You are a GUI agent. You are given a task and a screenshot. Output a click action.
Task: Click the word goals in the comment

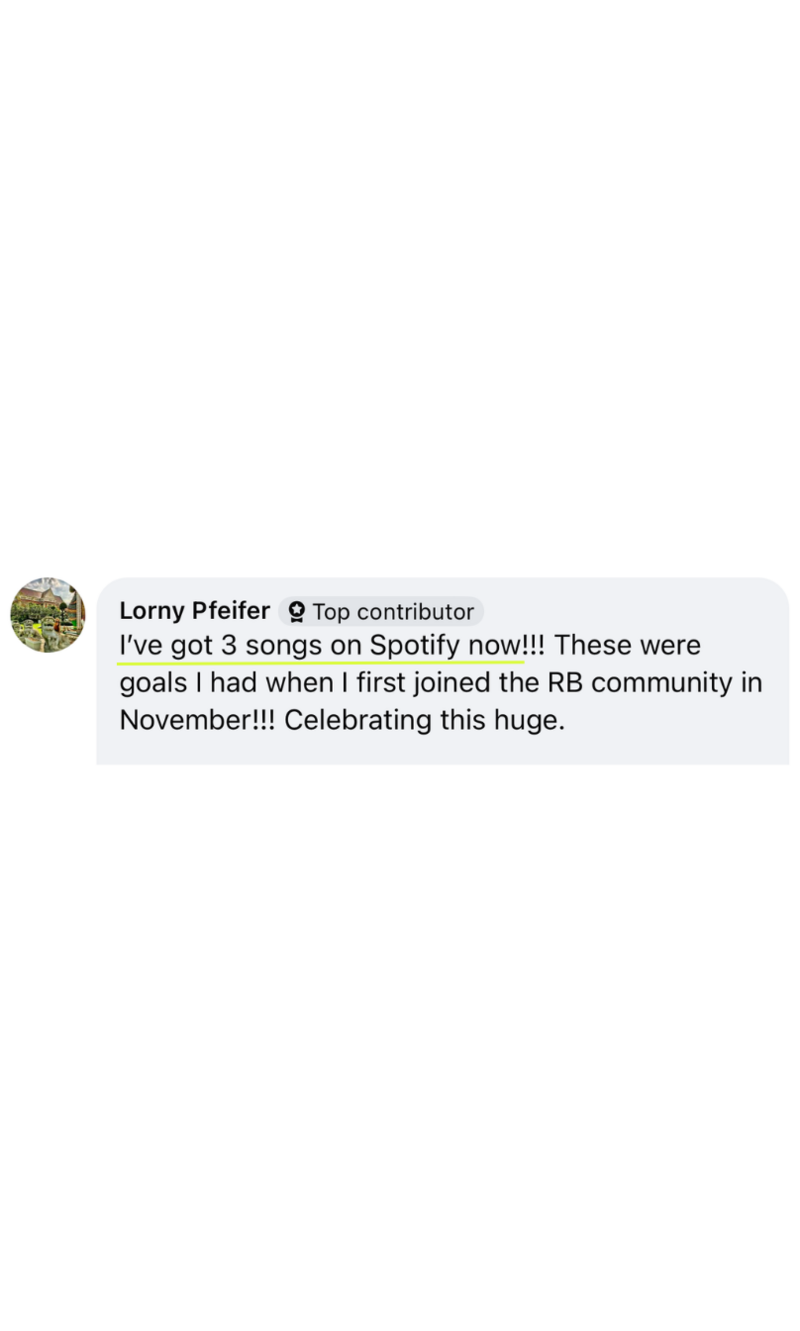pos(153,684)
